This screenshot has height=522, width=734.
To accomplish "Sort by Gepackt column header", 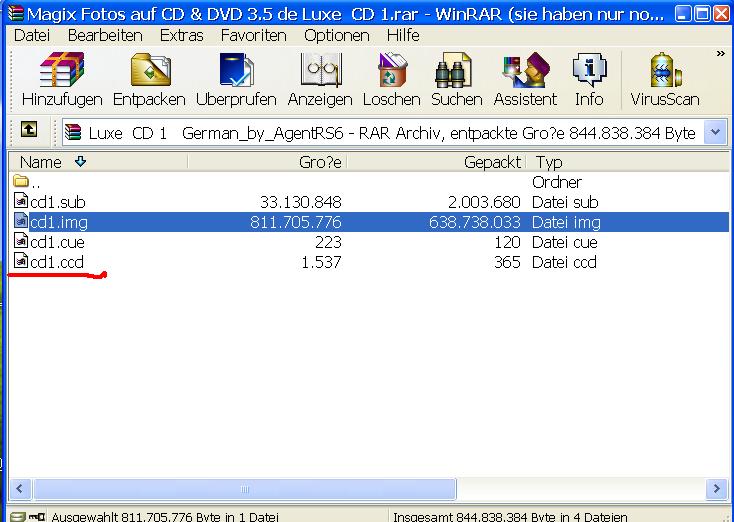I will point(436,162).
